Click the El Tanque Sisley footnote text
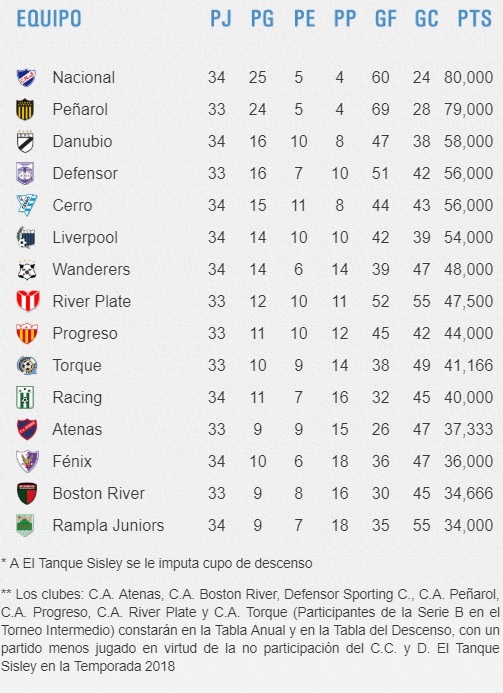The width and height of the screenshot is (503, 693). pyautogui.click(x=157, y=564)
